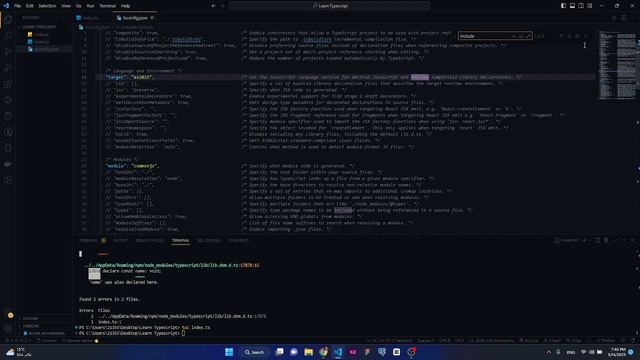Switch to the COMMENTS panel tab

(238, 240)
